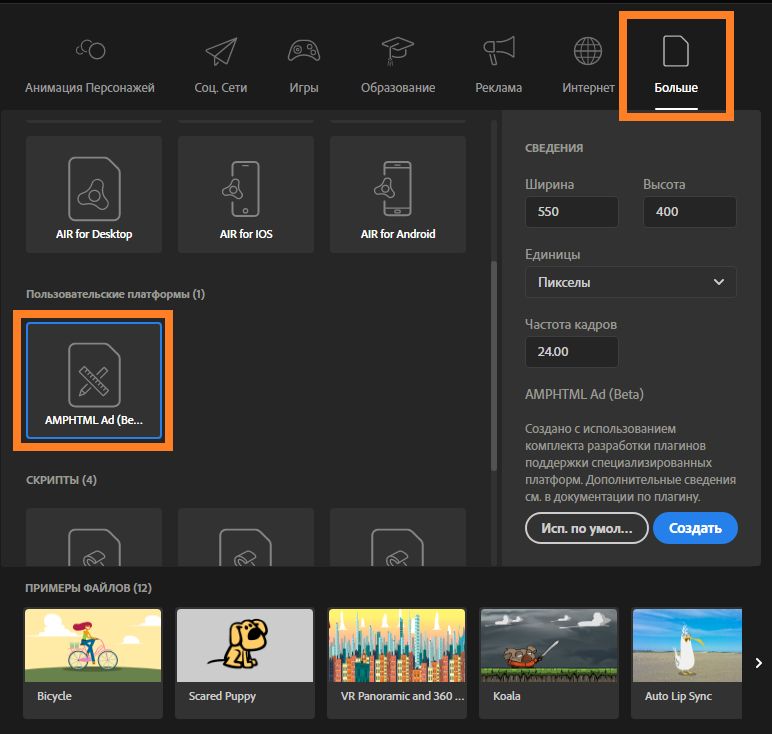Select the Игры category tab
Image resolution: width=772 pixels, height=734 pixels.
pyautogui.click(x=304, y=66)
